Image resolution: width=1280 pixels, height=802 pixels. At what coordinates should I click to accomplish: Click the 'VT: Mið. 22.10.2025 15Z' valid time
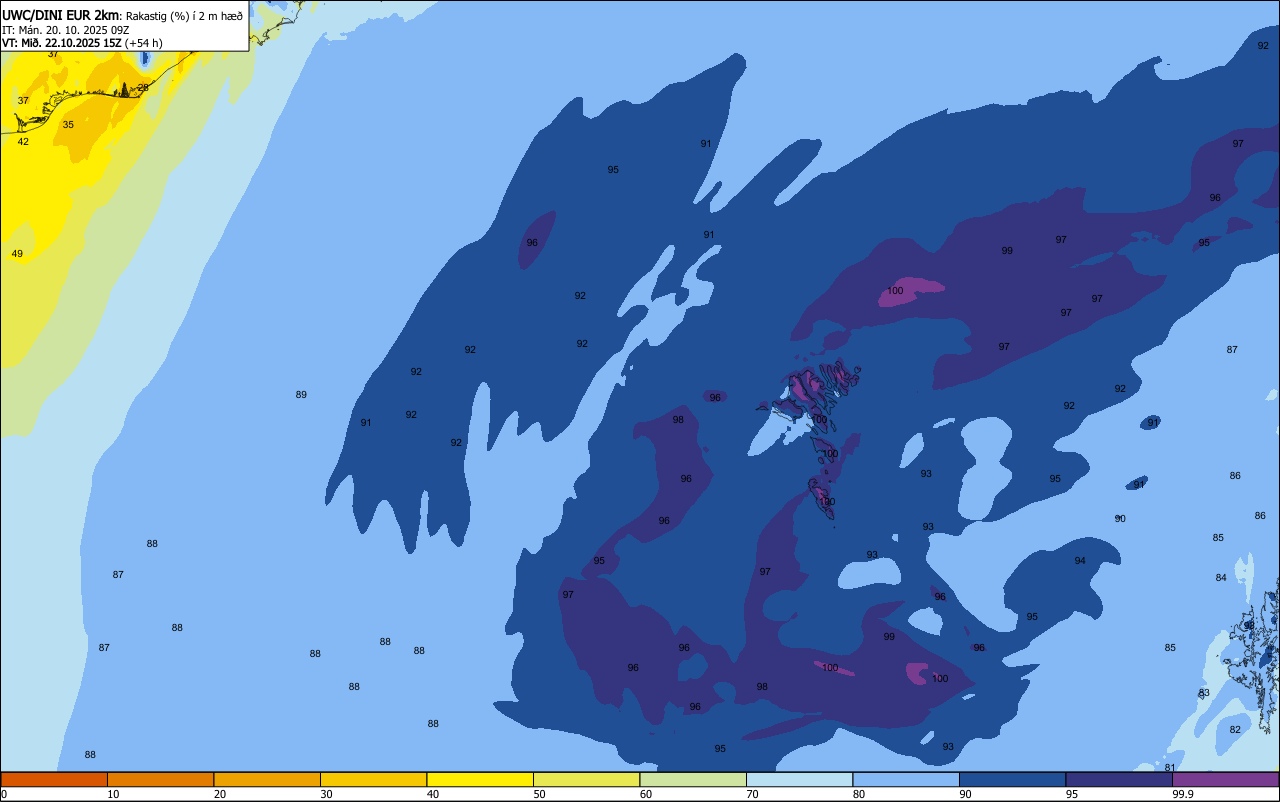pos(62,43)
